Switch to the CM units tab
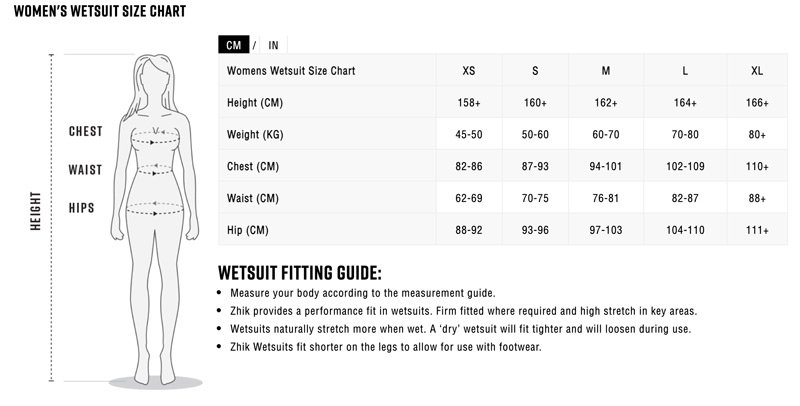This screenshot has width=800, height=406. click(x=234, y=45)
